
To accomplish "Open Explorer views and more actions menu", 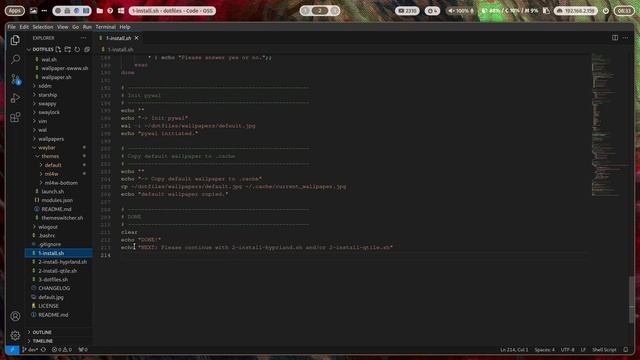I will coord(83,38).
